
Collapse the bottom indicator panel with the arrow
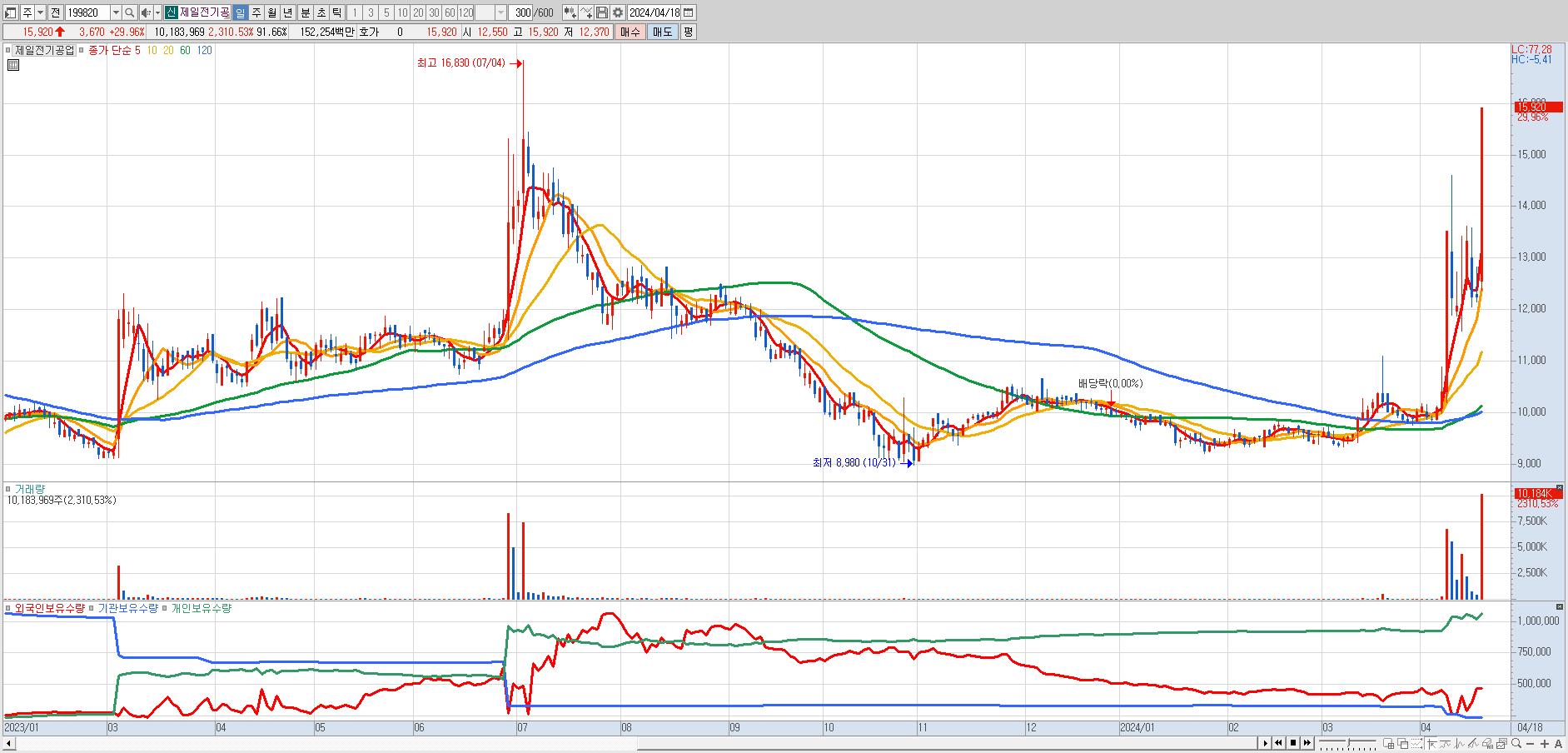(1559, 606)
